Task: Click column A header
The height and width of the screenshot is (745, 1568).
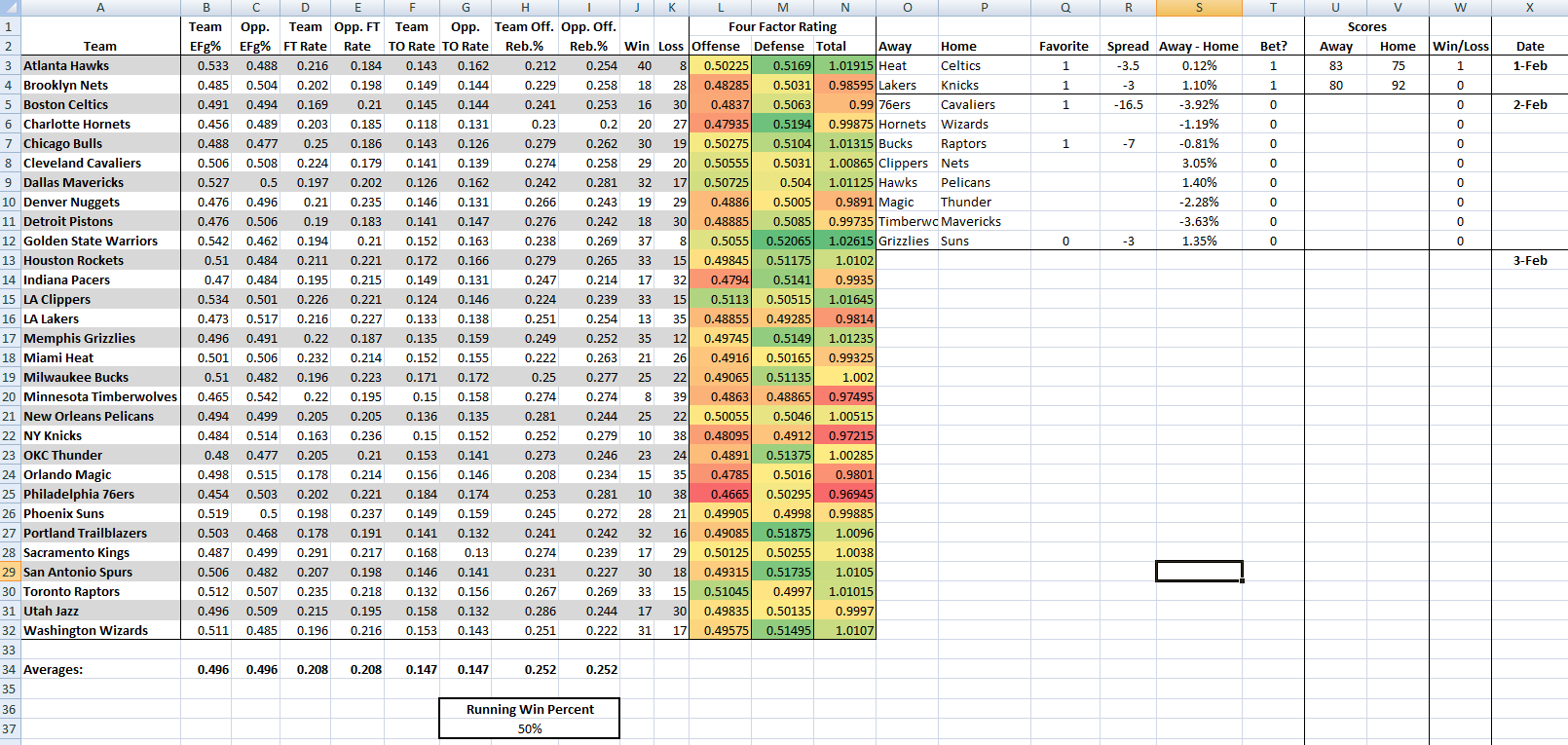Action: click(100, 8)
